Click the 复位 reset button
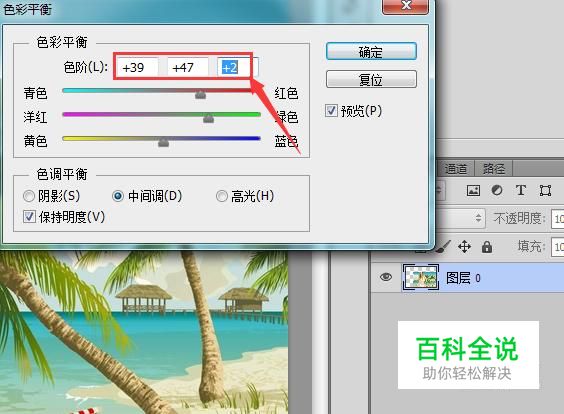This screenshot has height=414, width=564. click(371, 79)
